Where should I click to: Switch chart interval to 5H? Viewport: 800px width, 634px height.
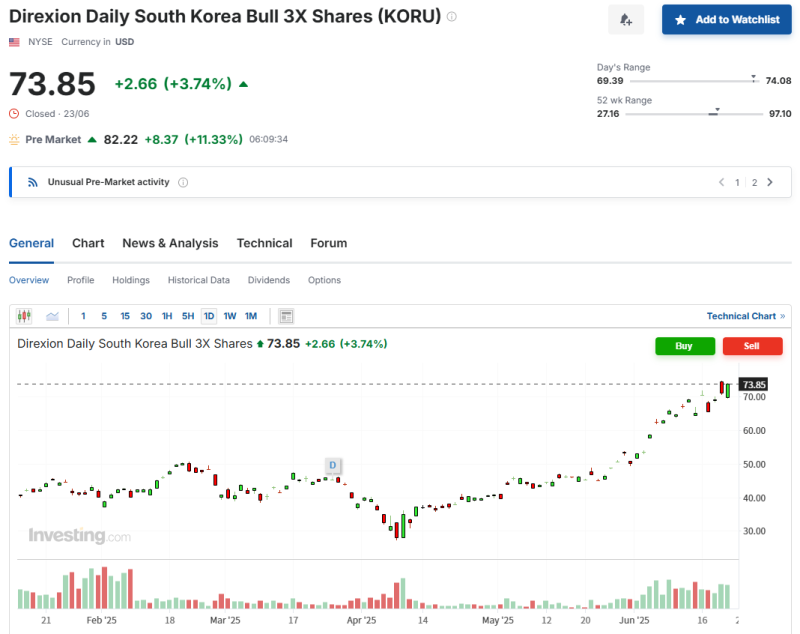coord(187,315)
